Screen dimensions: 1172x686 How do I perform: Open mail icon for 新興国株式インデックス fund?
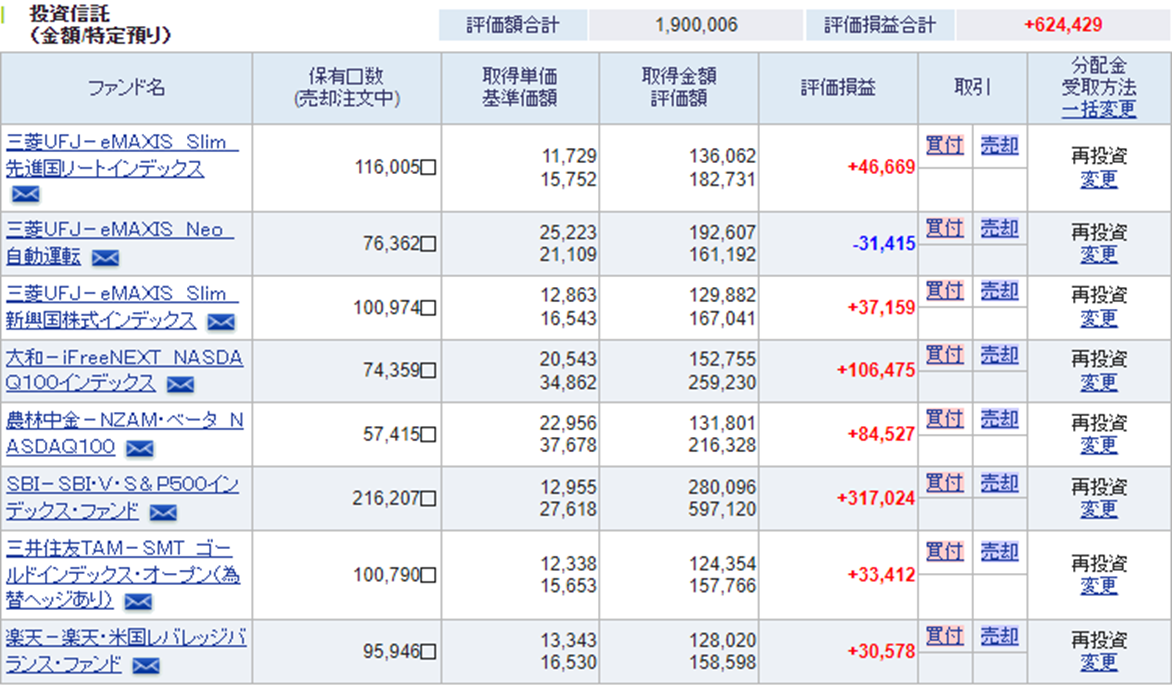coord(220,322)
